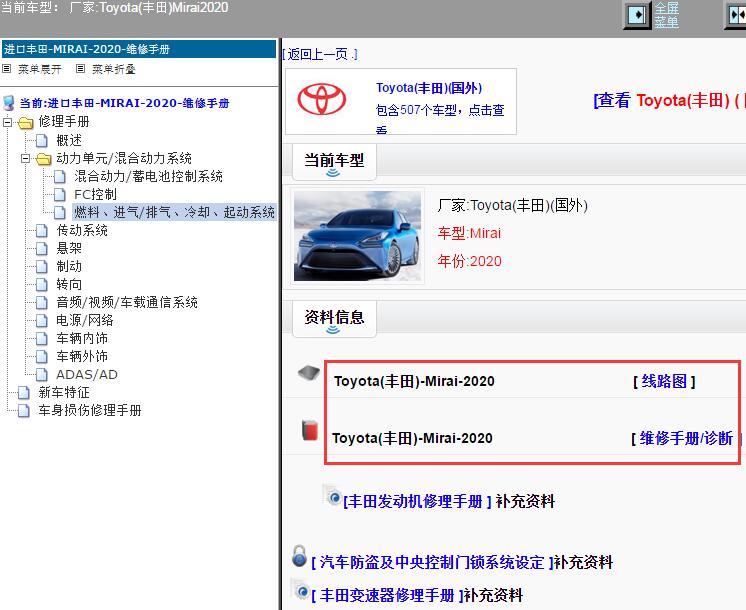The width and height of the screenshot is (746, 610).
Task: Open the 悬架 section
Action: click(x=69, y=248)
